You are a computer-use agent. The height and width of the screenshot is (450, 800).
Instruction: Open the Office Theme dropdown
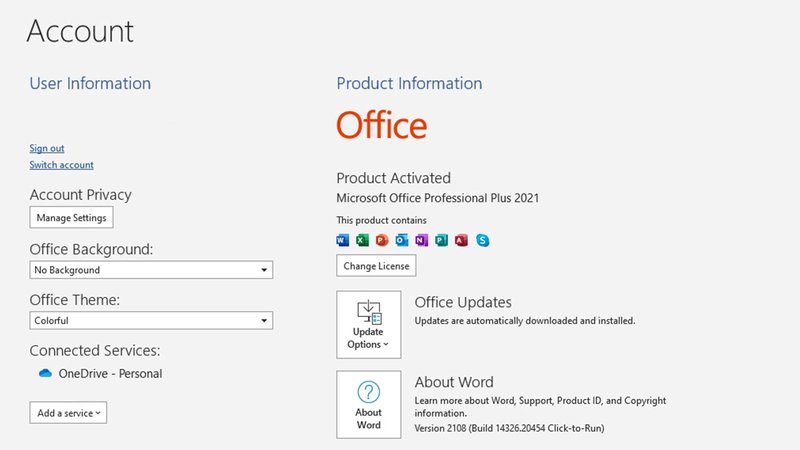tap(150, 321)
